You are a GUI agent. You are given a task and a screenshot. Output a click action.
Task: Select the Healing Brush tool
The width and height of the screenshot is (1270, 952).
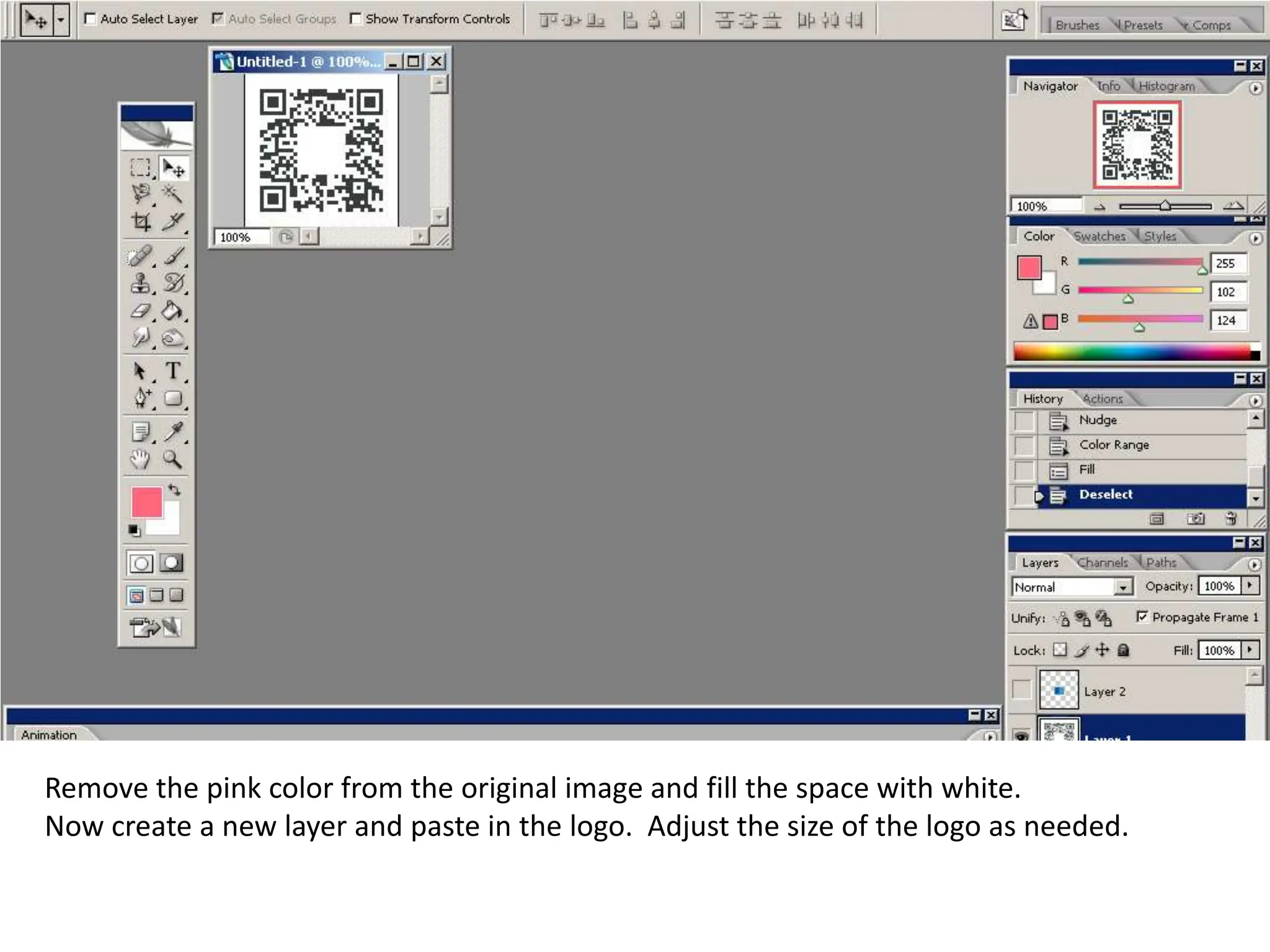point(140,256)
